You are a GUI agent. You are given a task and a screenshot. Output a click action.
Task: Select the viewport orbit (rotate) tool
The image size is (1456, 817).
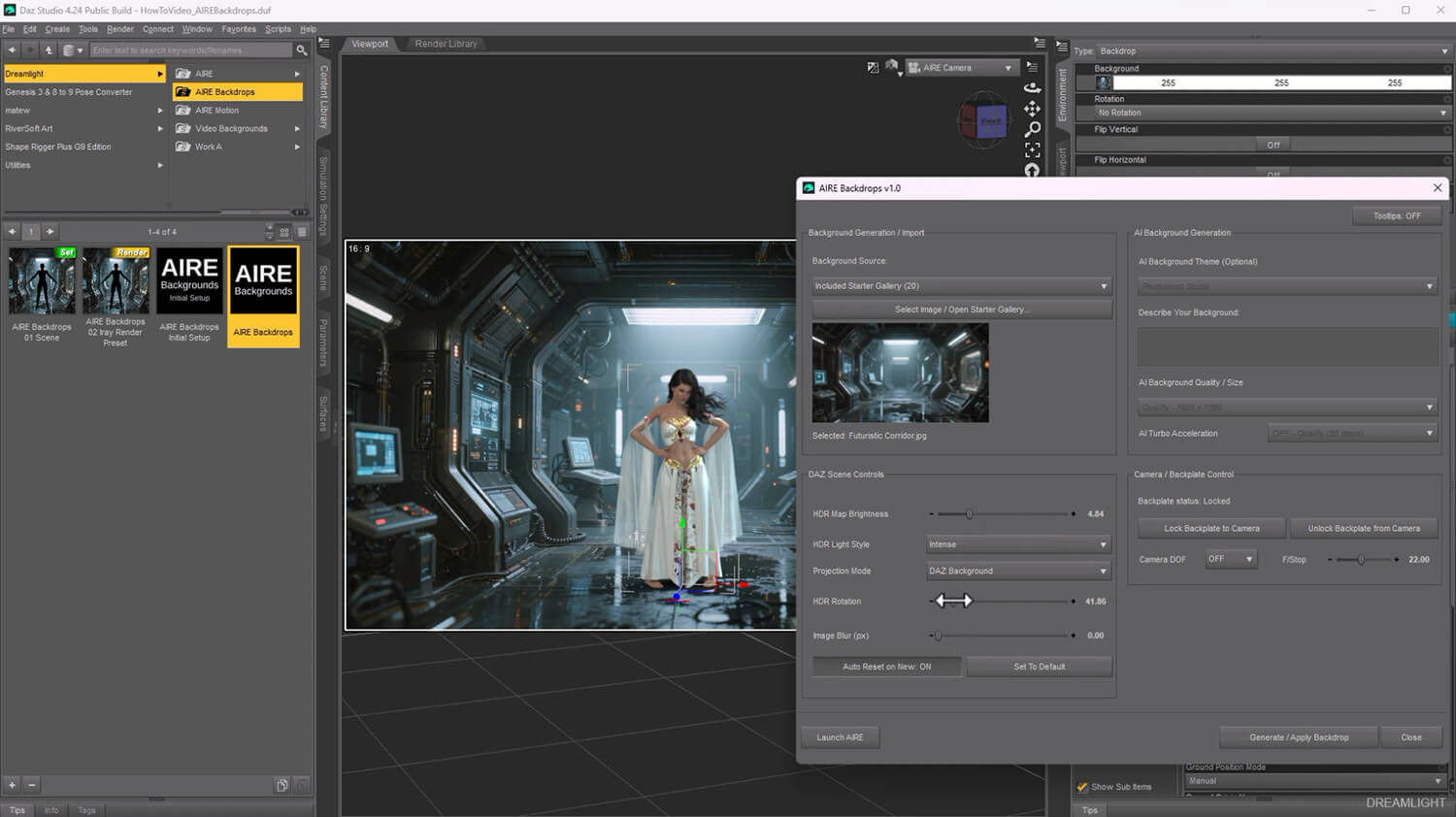click(1032, 87)
